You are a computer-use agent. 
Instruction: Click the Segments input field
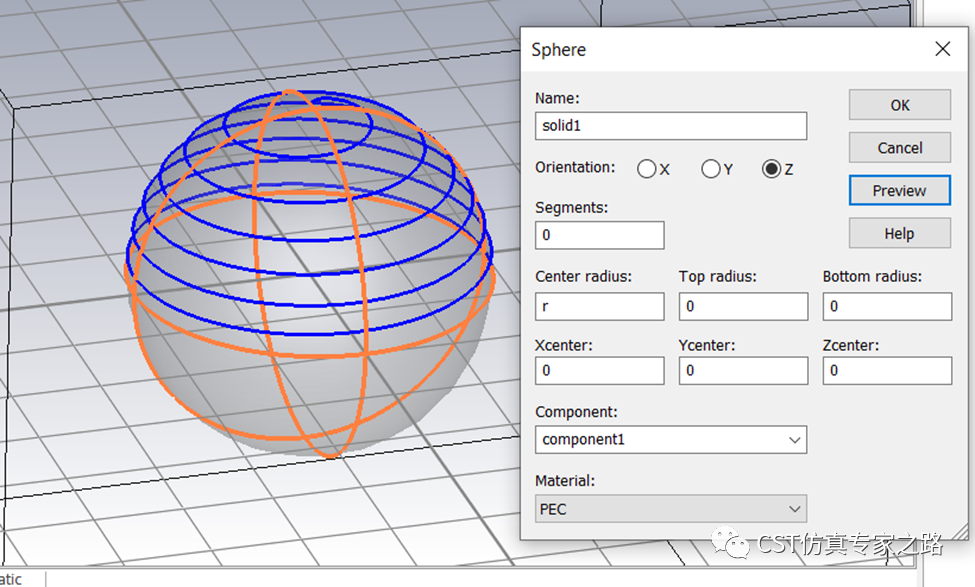point(599,235)
